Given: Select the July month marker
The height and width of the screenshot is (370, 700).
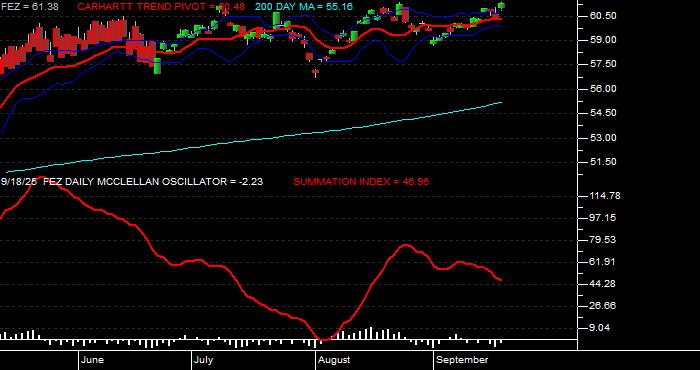Looking at the screenshot, I should tap(204, 360).
